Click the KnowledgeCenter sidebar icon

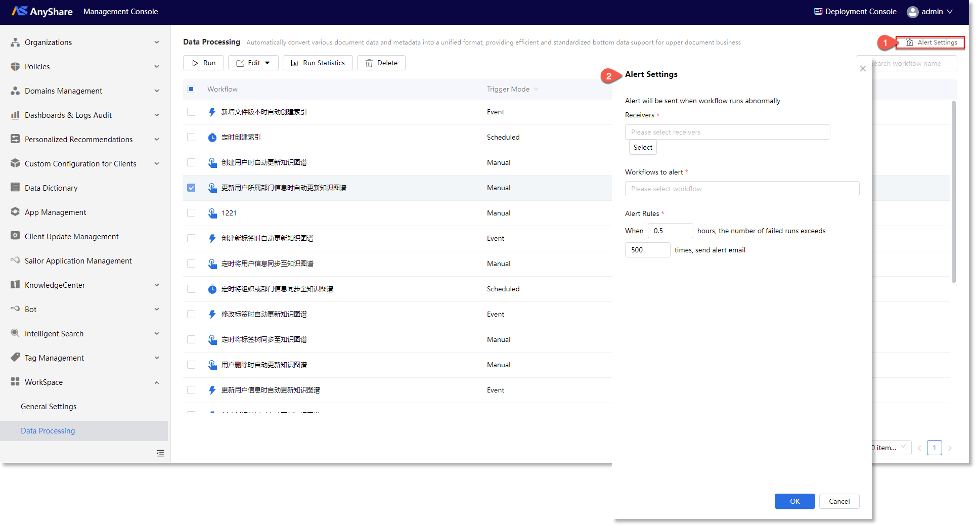point(16,285)
